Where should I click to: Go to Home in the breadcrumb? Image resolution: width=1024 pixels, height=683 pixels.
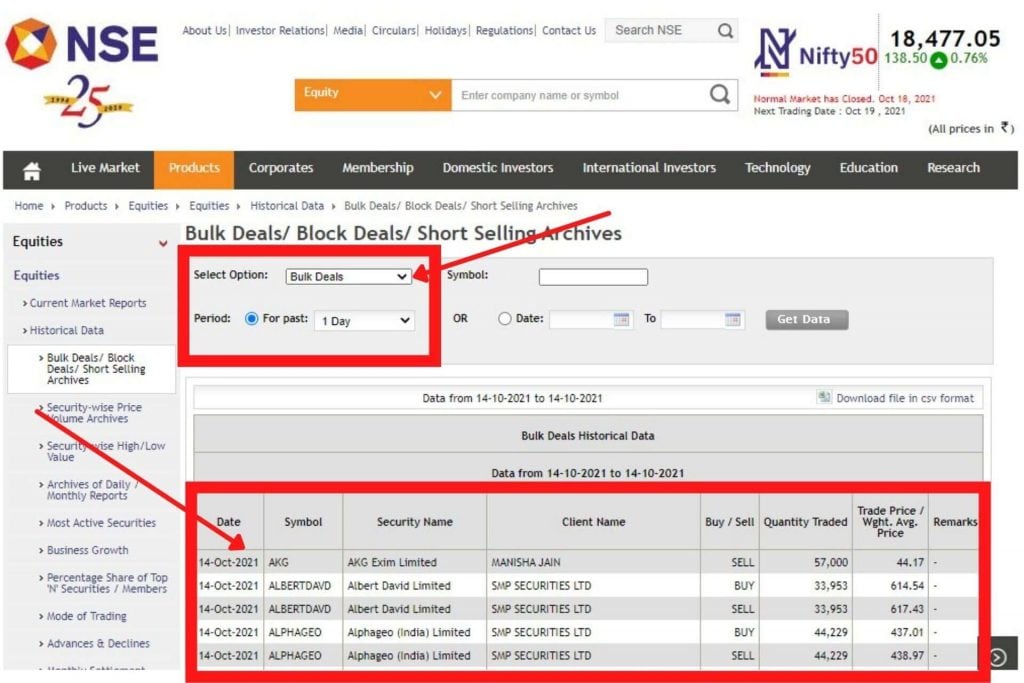29,206
